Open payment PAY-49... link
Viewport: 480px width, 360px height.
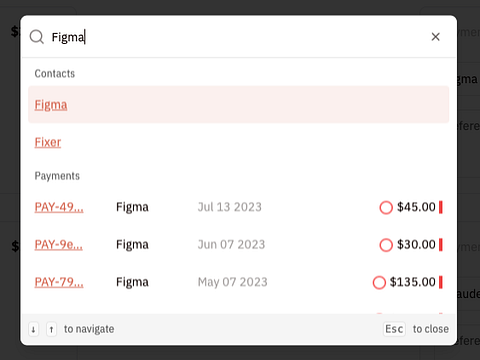[x=59, y=207]
